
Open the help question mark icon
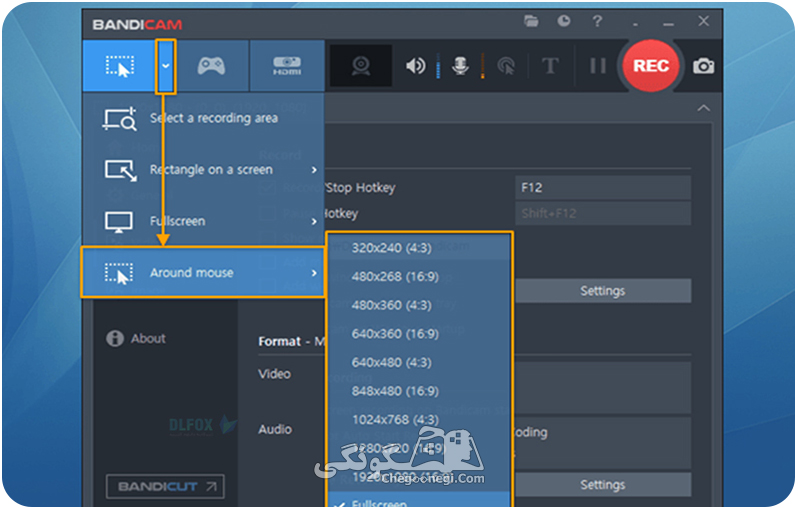[597, 21]
